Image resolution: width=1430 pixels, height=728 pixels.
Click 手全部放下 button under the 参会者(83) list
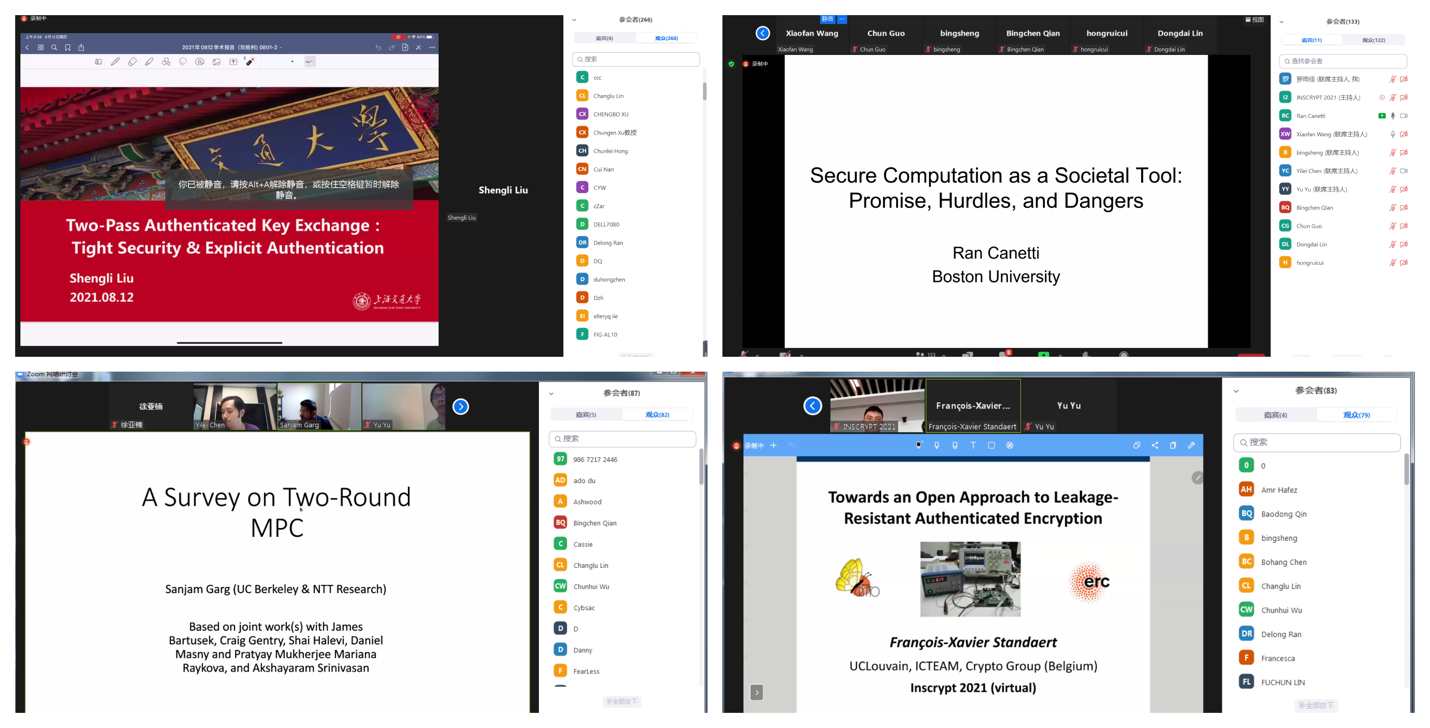pyautogui.click(x=1315, y=705)
